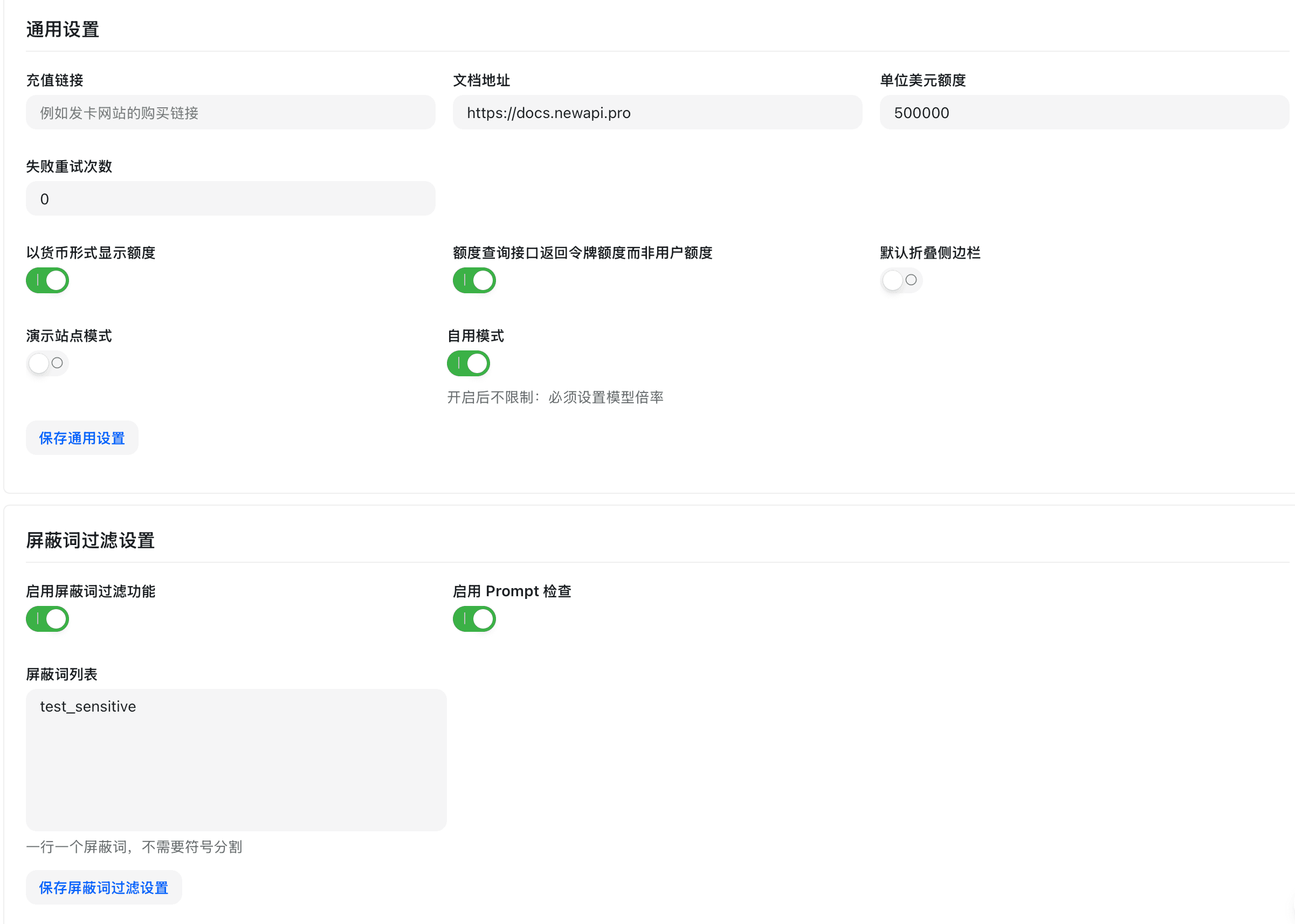Click the 充值链接 input field
Screen dimensions: 1295x924
pyautogui.click(x=230, y=112)
